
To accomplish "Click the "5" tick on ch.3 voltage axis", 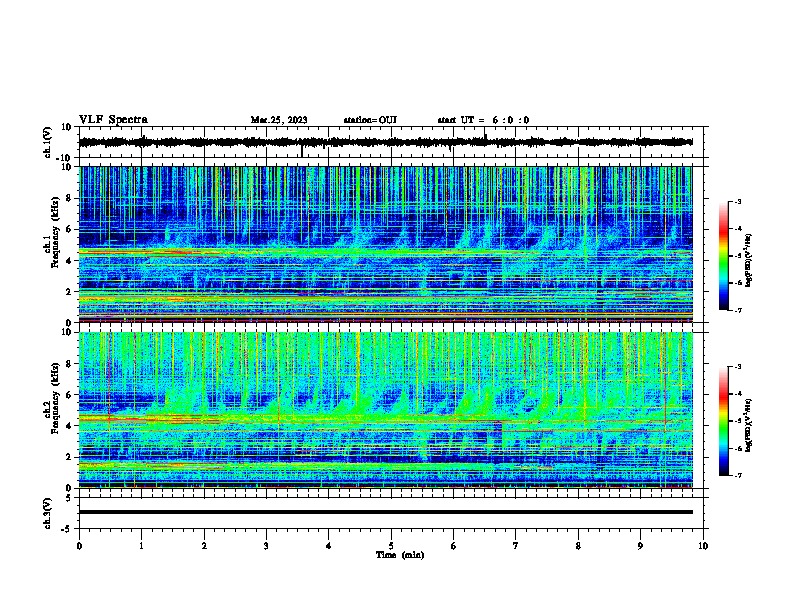I will click(69, 498).
